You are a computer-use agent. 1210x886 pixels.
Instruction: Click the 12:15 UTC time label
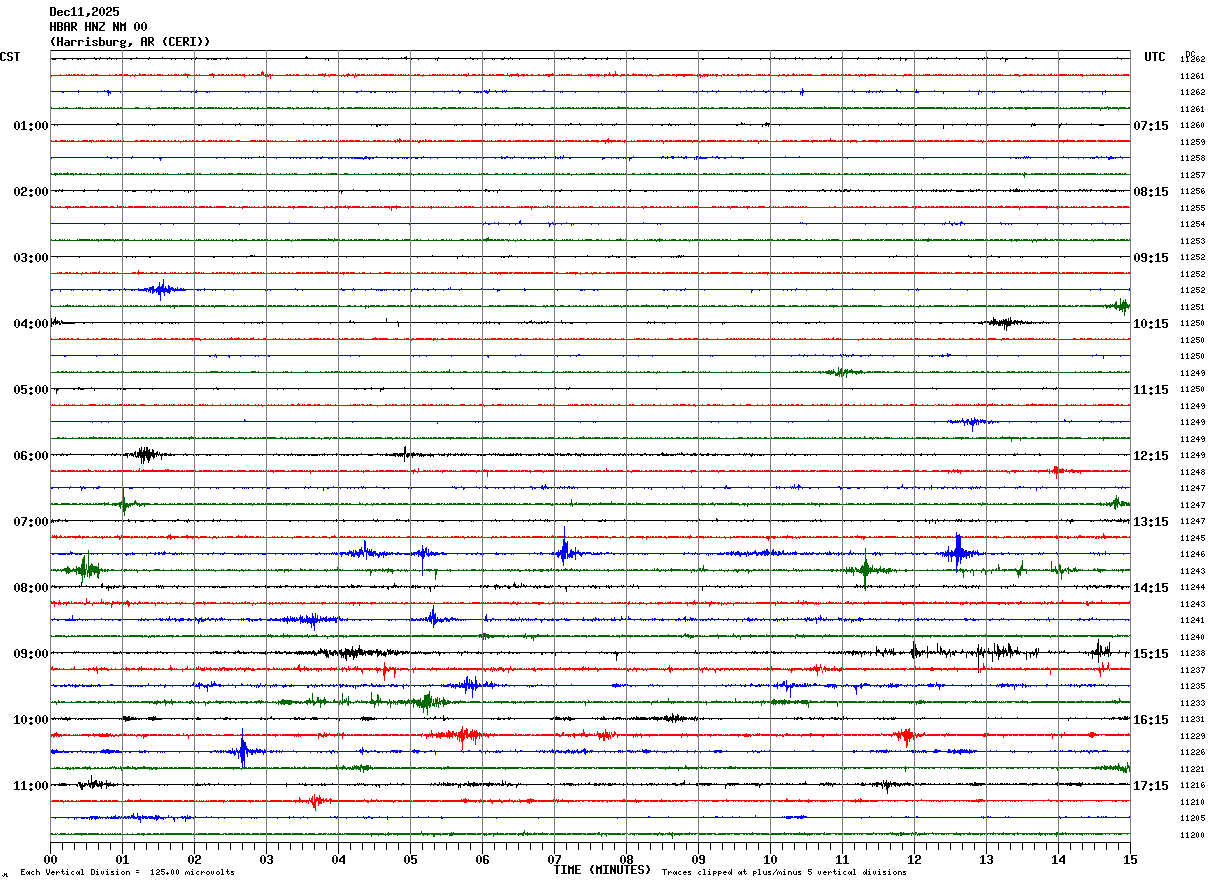click(1151, 456)
